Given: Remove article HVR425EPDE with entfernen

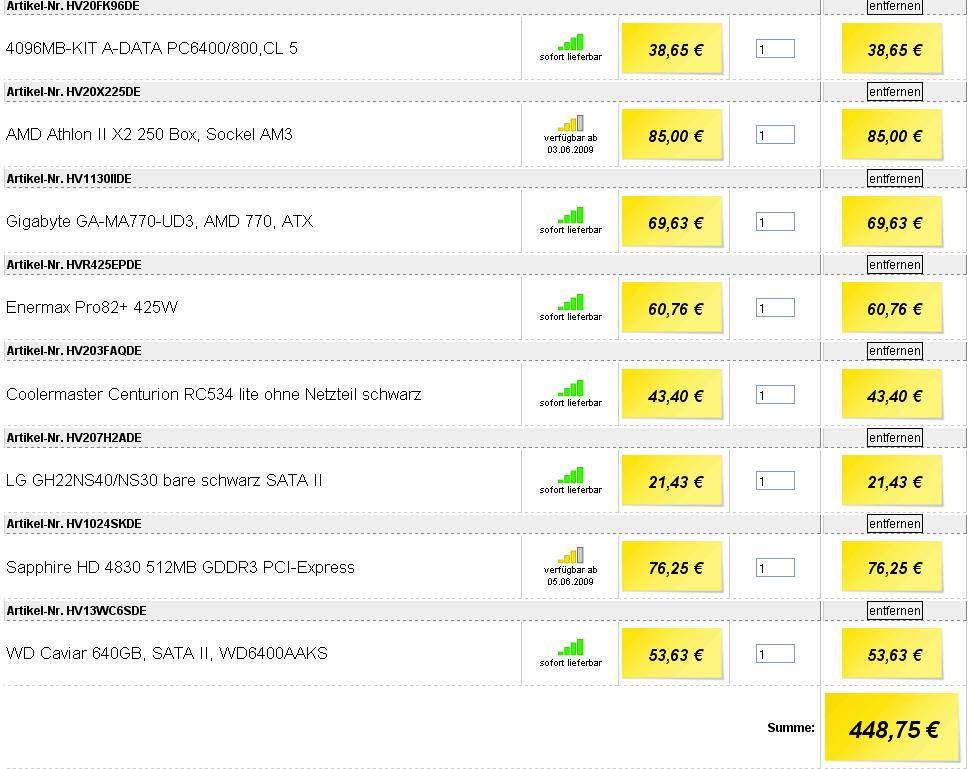Looking at the screenshot, I should tap(895, 265).
